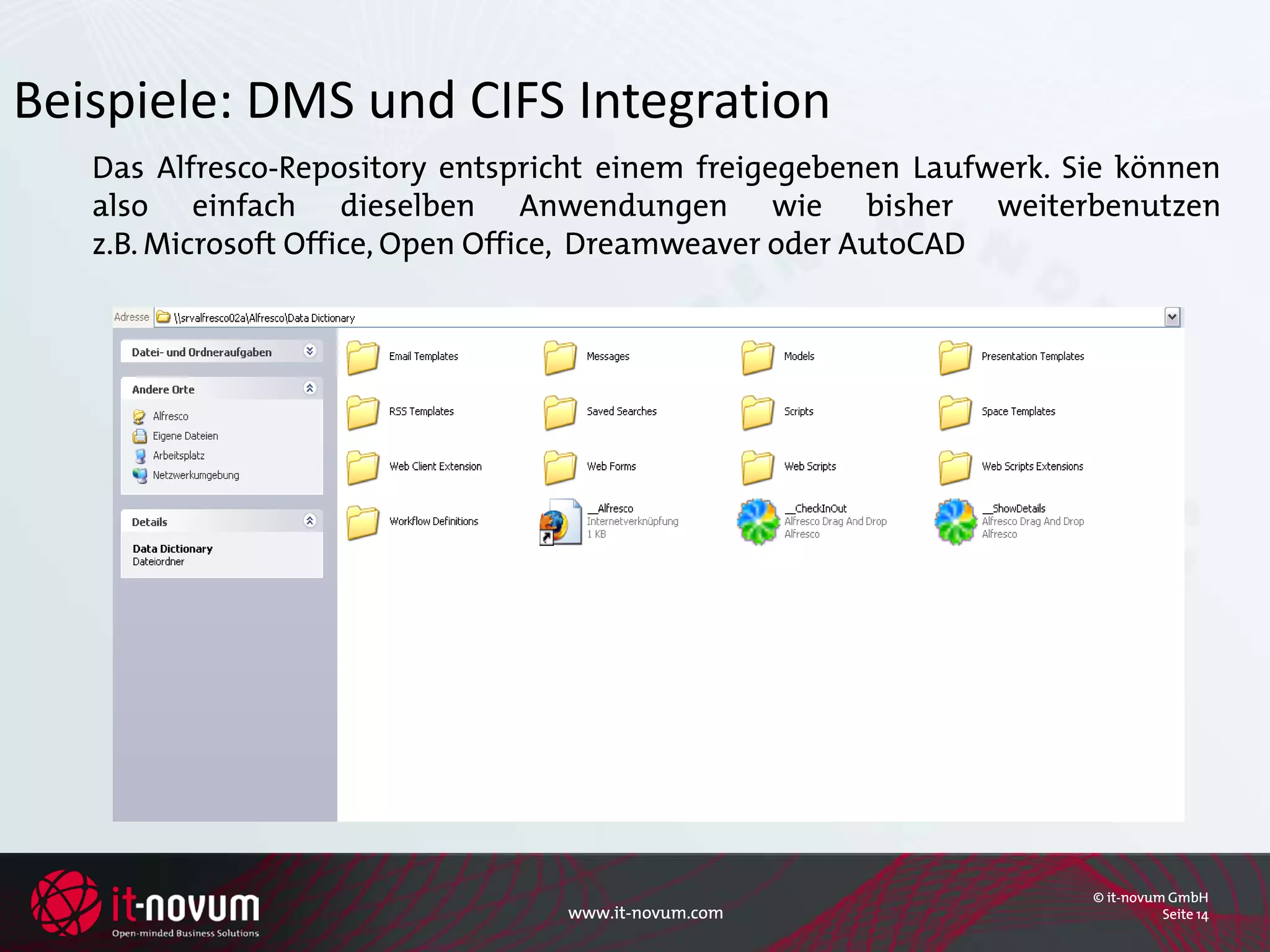Select the Workflow Definitions folder icon
Viewport: 1270px width, 952px height.
[x=363, y=522]
